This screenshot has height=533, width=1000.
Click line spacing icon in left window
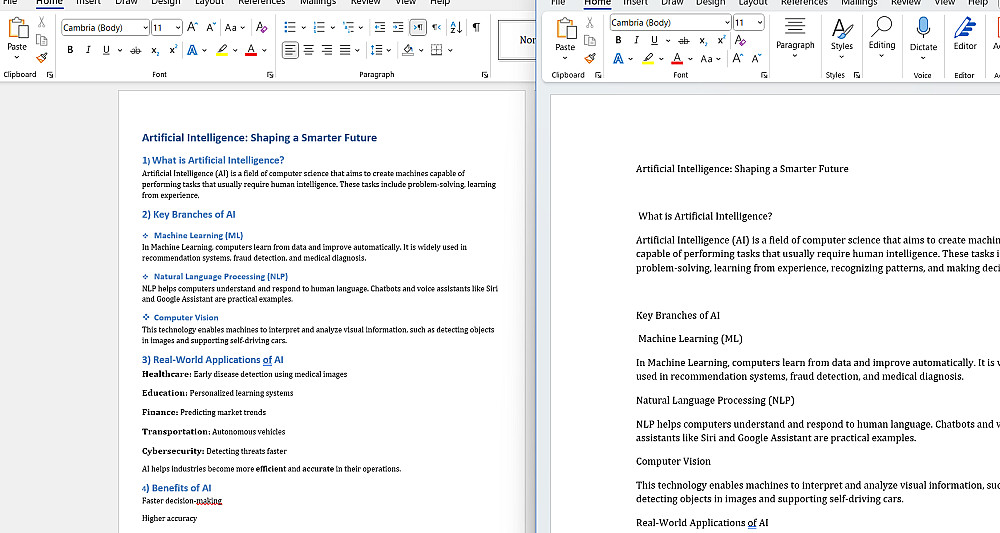[x=376, y=50]
